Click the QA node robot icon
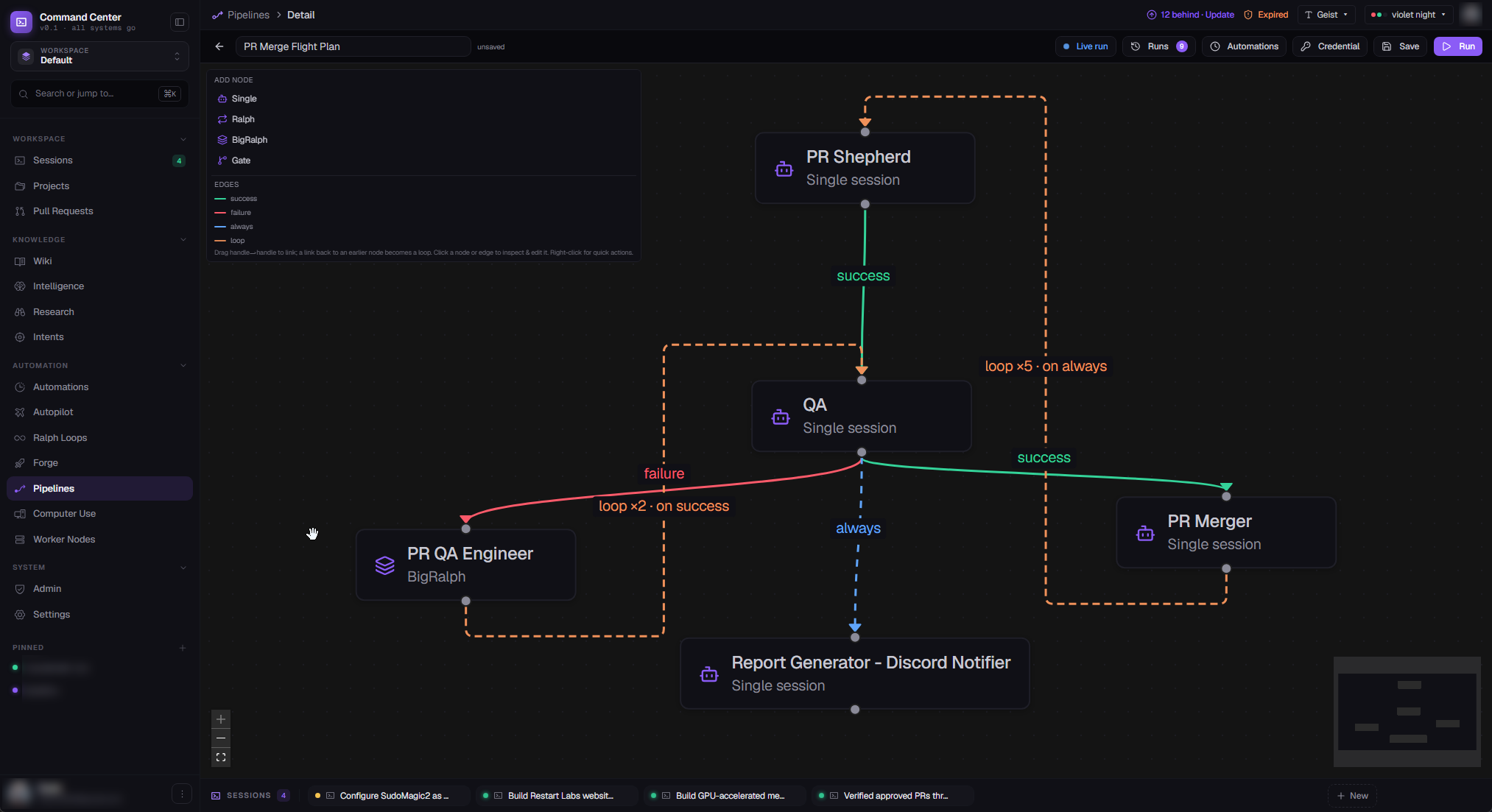The image size is (1492, 812). pos(781,417)
